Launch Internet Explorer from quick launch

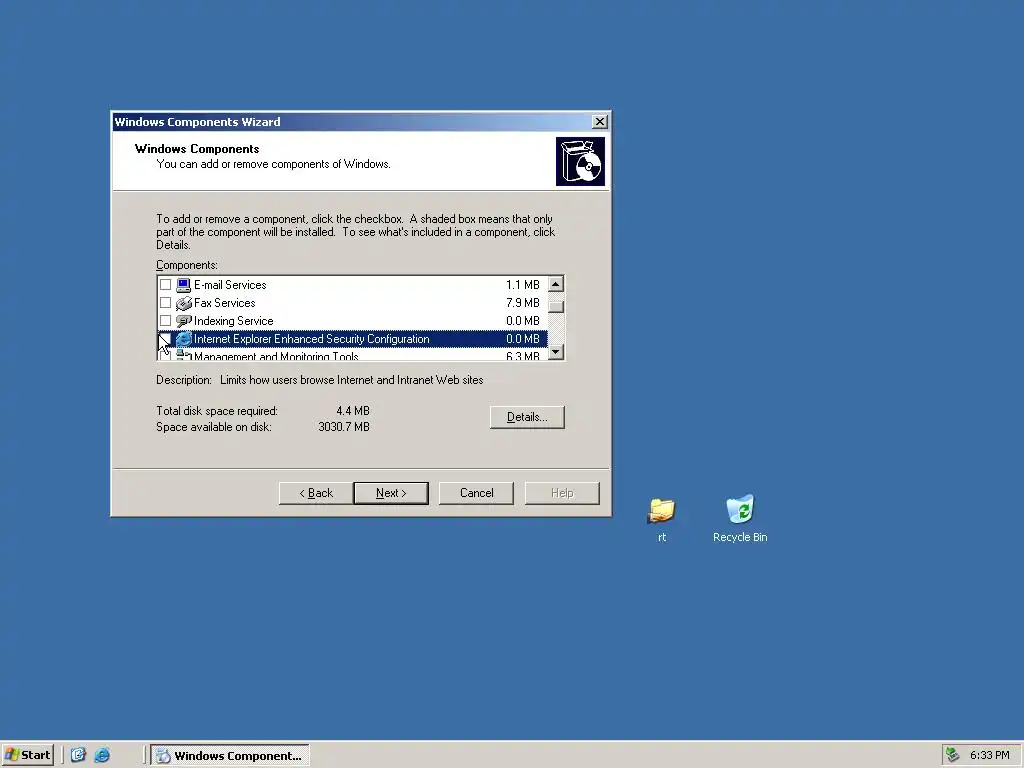102,755
